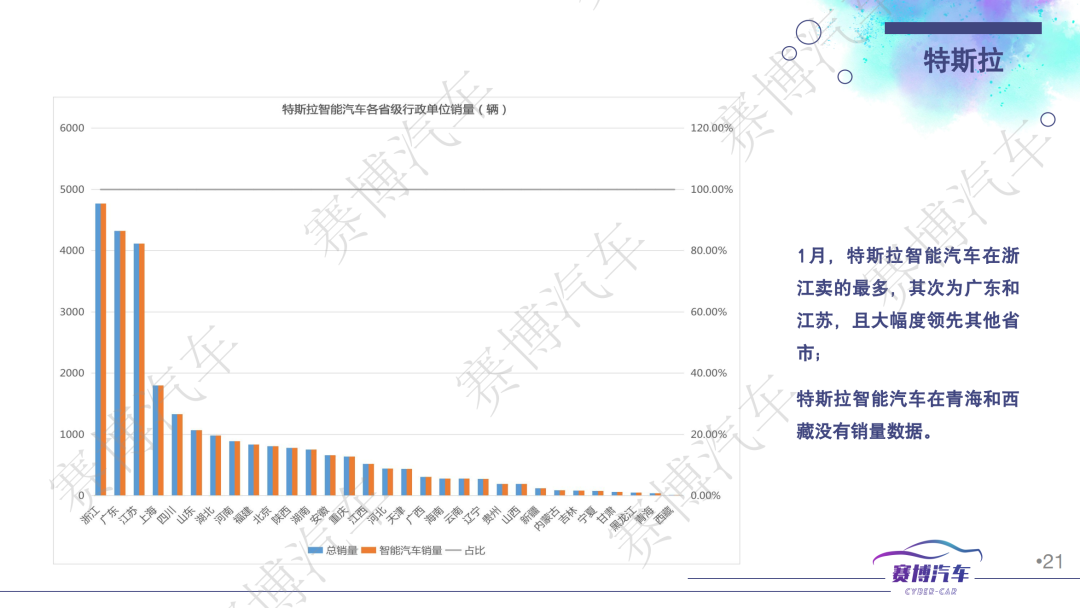Select the 陕西 axis label
The height and width of the screenshot is (608, 1080).
pos(282,515)
